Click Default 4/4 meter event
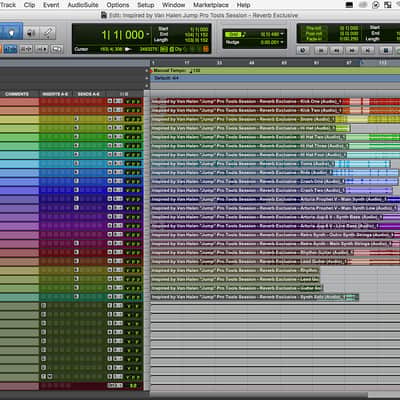Image resolution: width=400 pixels, height=400 pixels. tap(166, 78)
